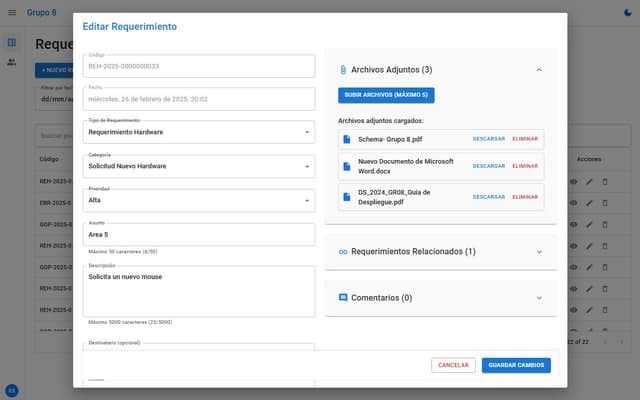The image size is (640, 400).
Task: Click the chat bubble icon beside Comentarios
Action: point(343,298)
